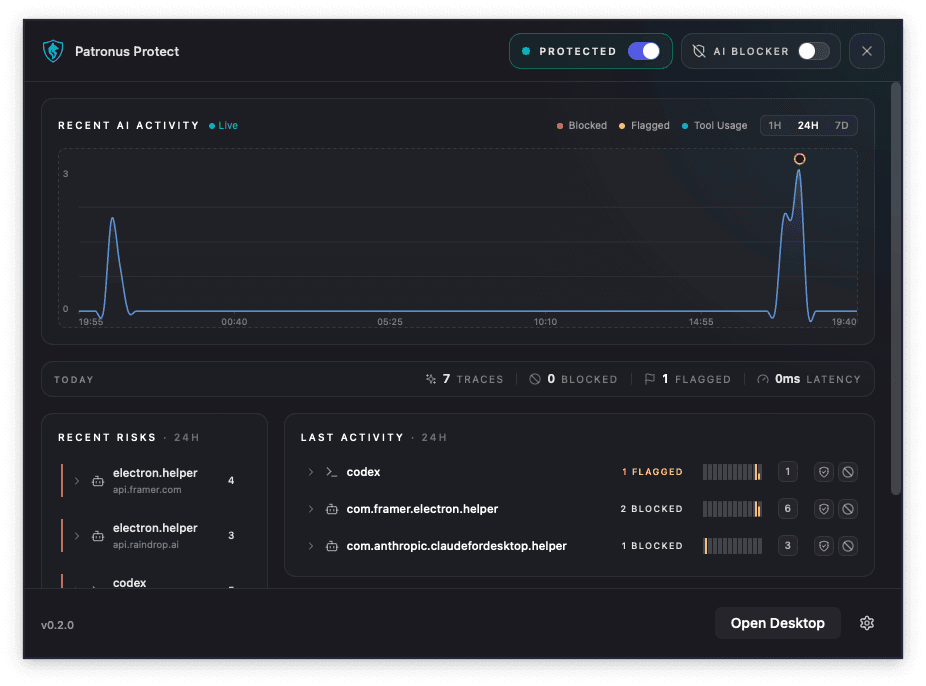
Task: Click the AI Blocker crossed-shield icon
Action: point(699,51)
